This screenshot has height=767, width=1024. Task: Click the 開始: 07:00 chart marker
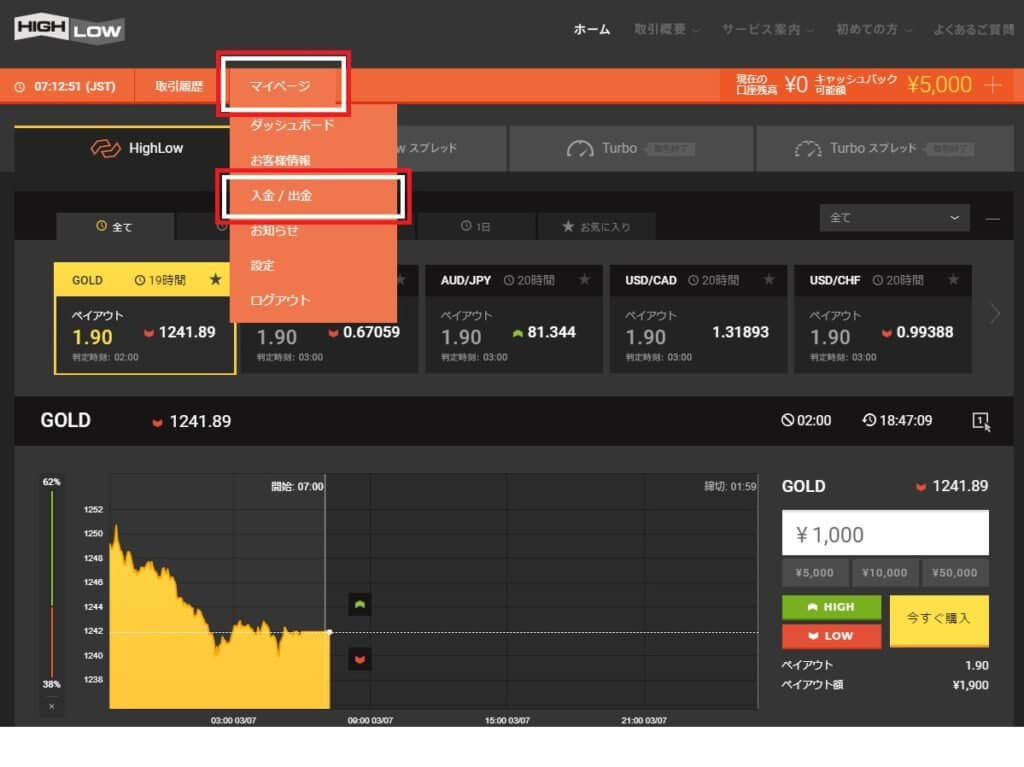[297, 487]
